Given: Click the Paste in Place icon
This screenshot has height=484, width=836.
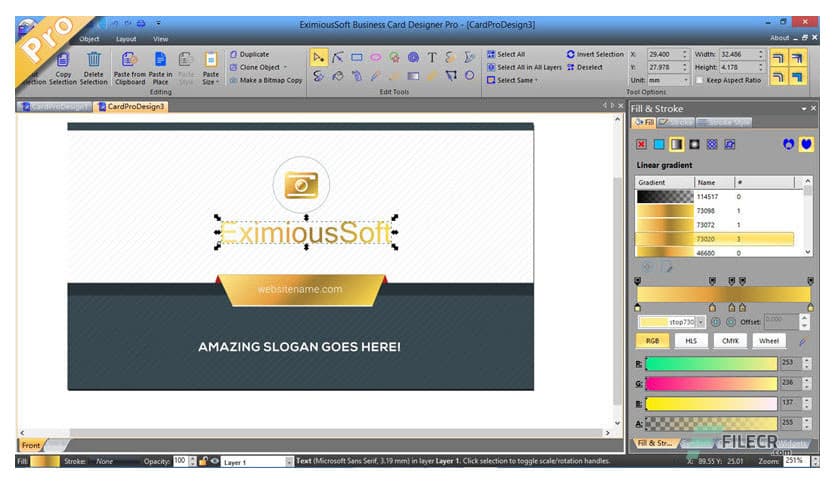Looking at the screenshot, I should (160, 60).
